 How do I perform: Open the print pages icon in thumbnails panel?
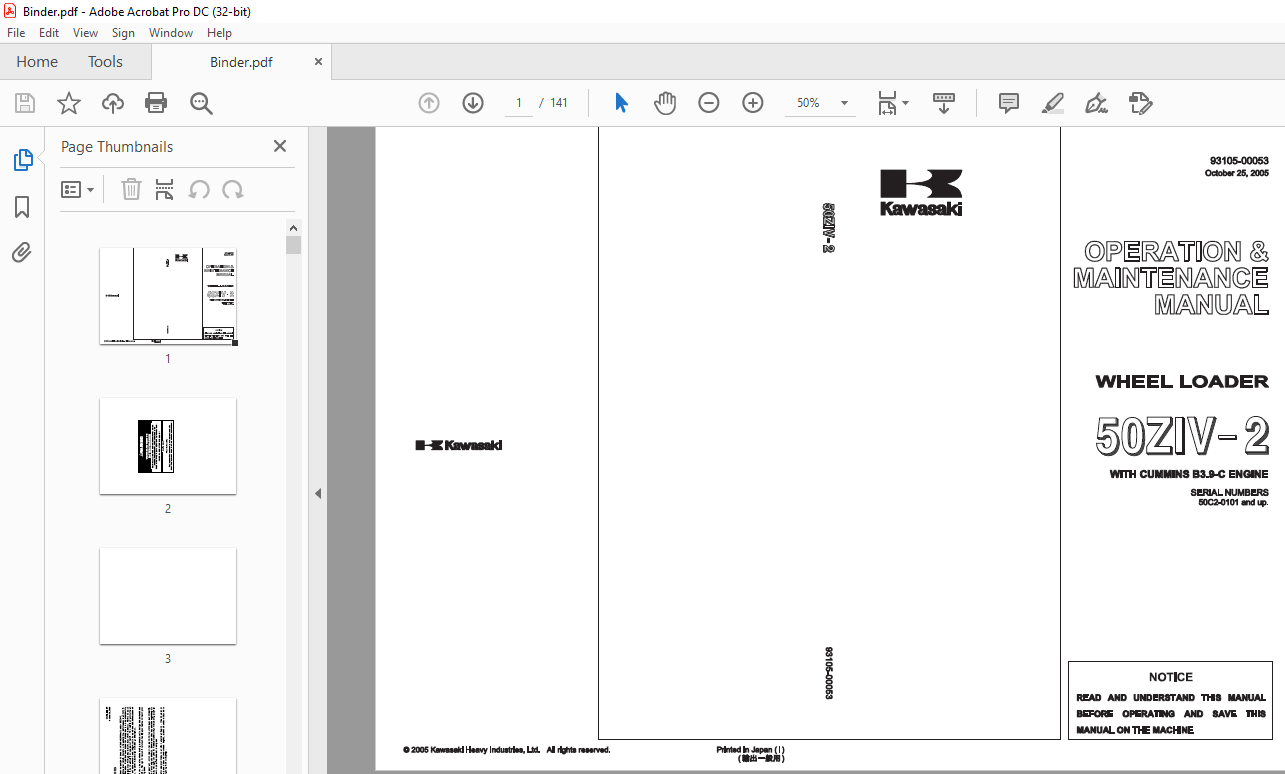(165, 189)
